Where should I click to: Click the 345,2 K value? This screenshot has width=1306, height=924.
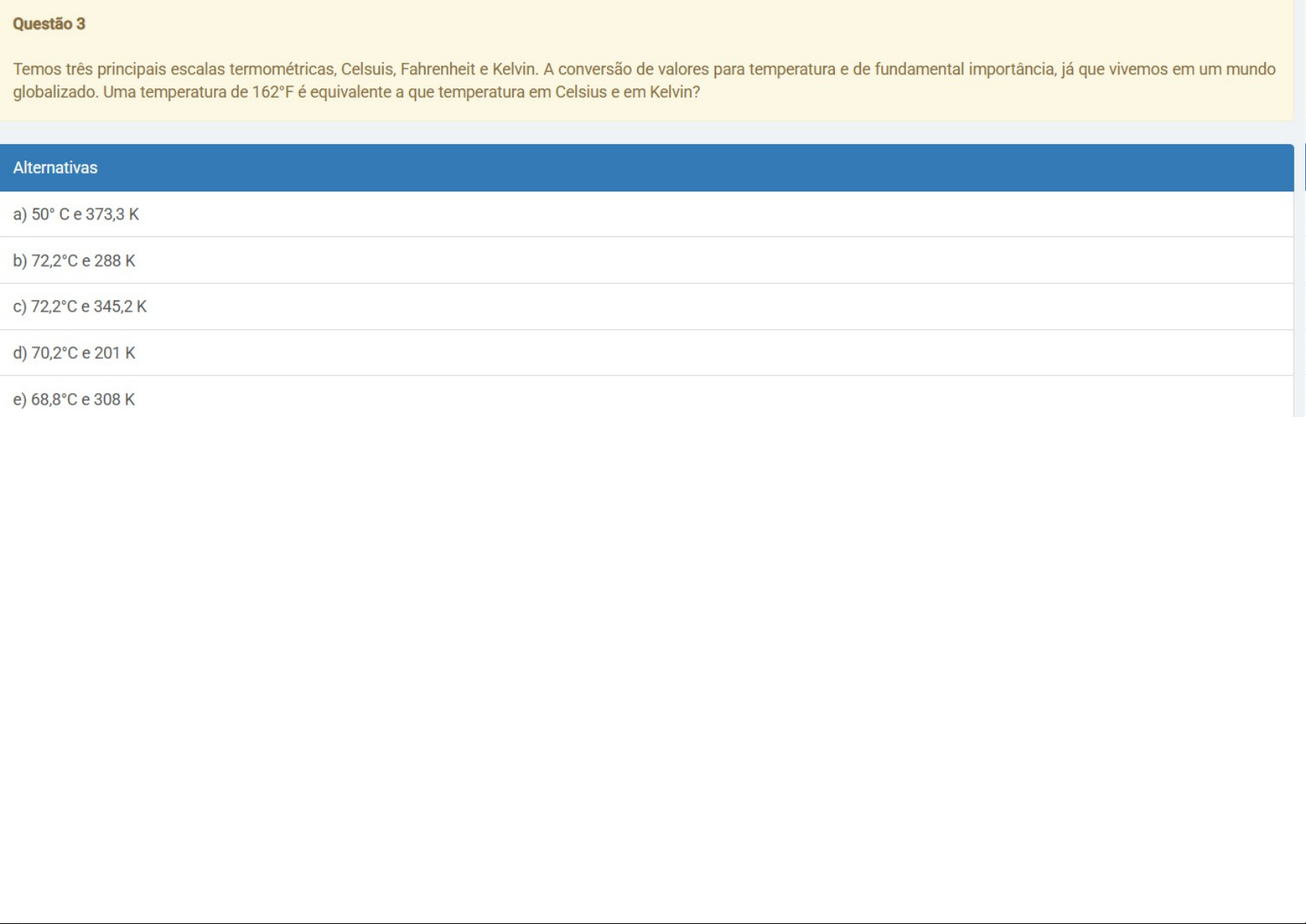click(x=120, y=307)
